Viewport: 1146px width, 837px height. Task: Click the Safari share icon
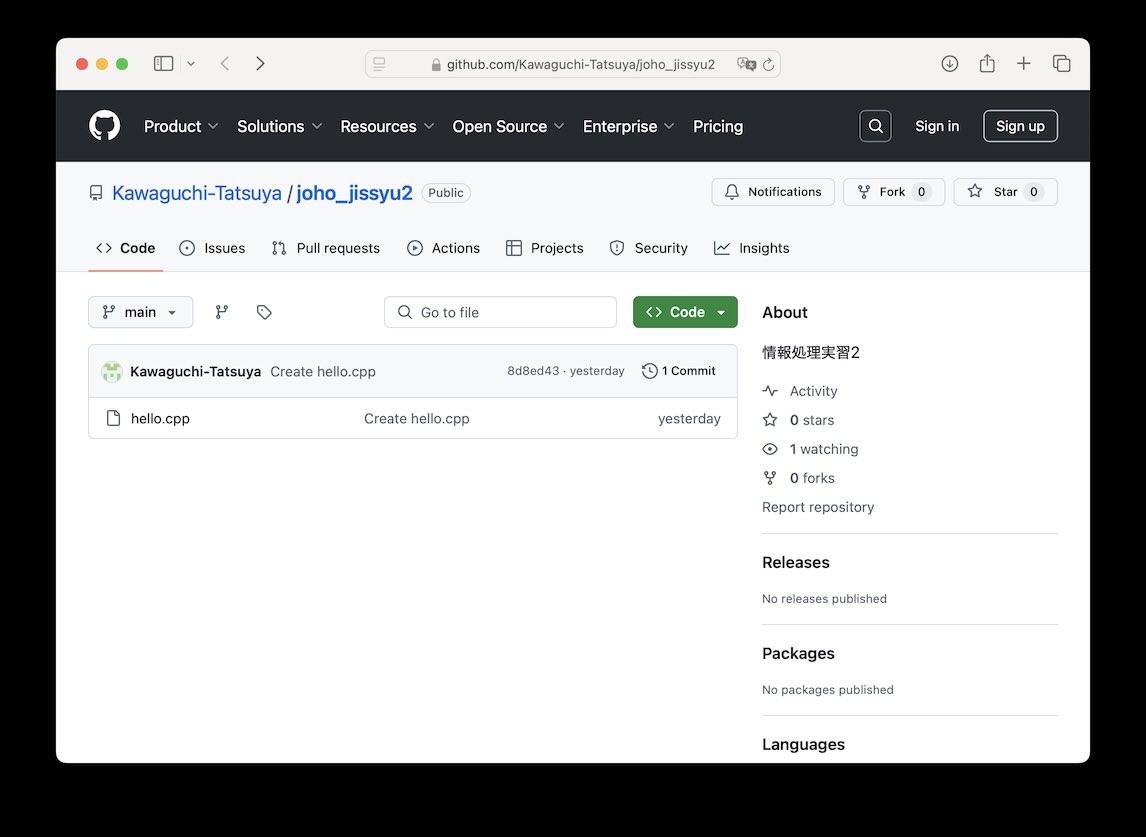point(987,64)
